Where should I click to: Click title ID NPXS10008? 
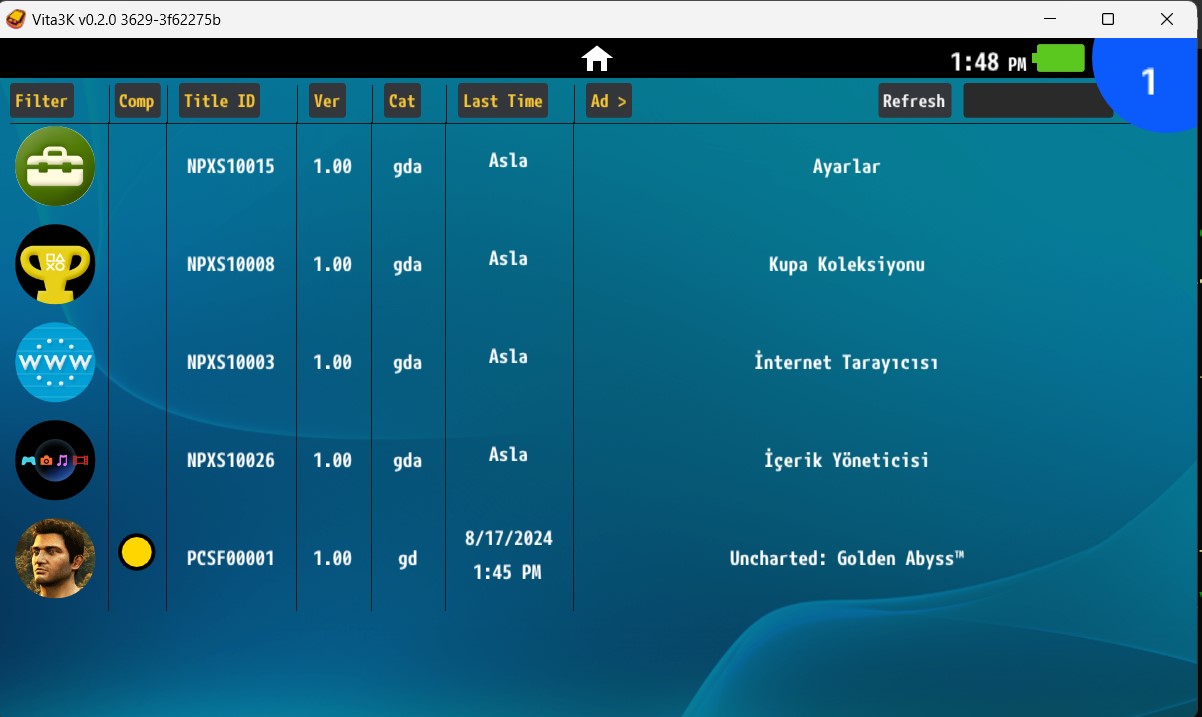230,265
